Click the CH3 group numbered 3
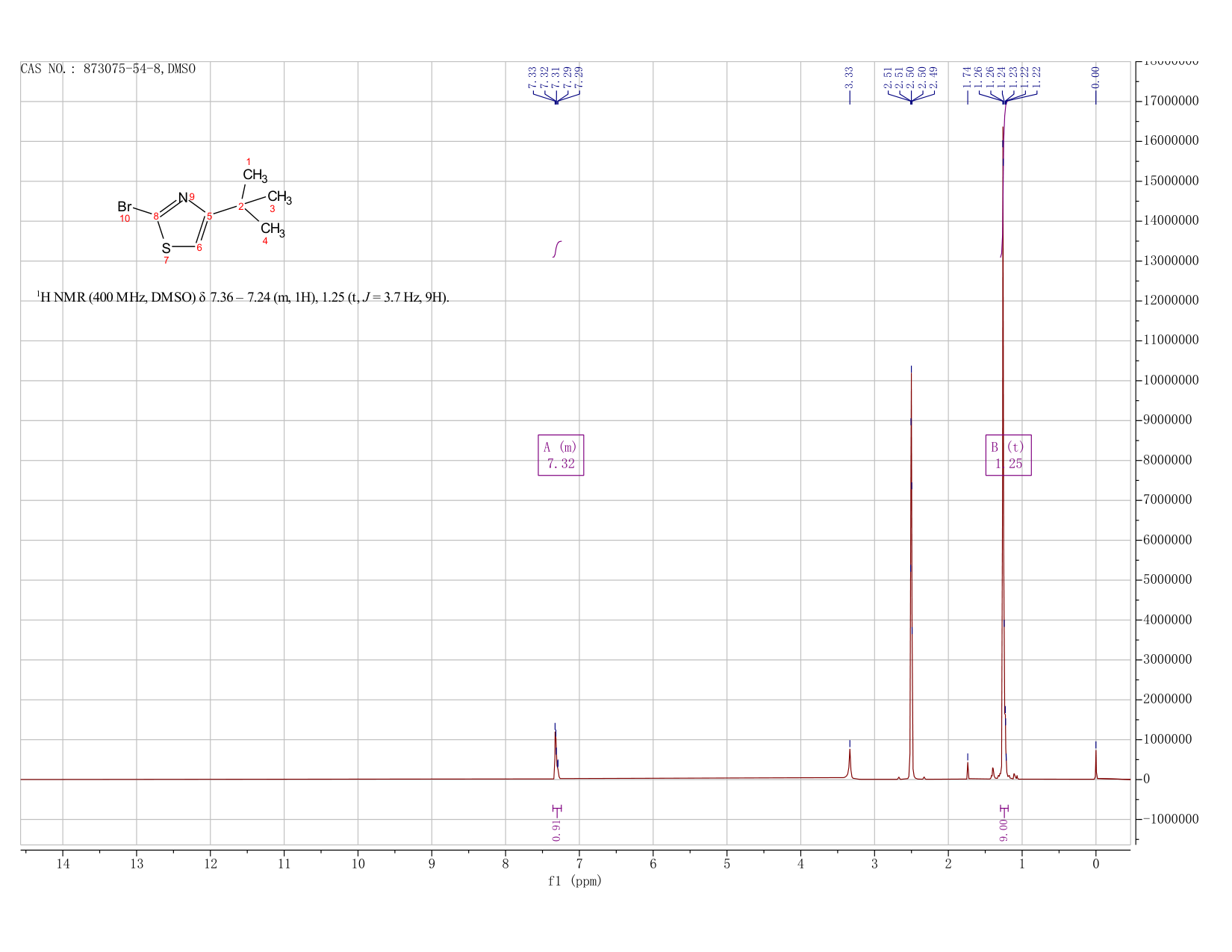The height and width of the screenshot is (952, 1232). point(279,198)
